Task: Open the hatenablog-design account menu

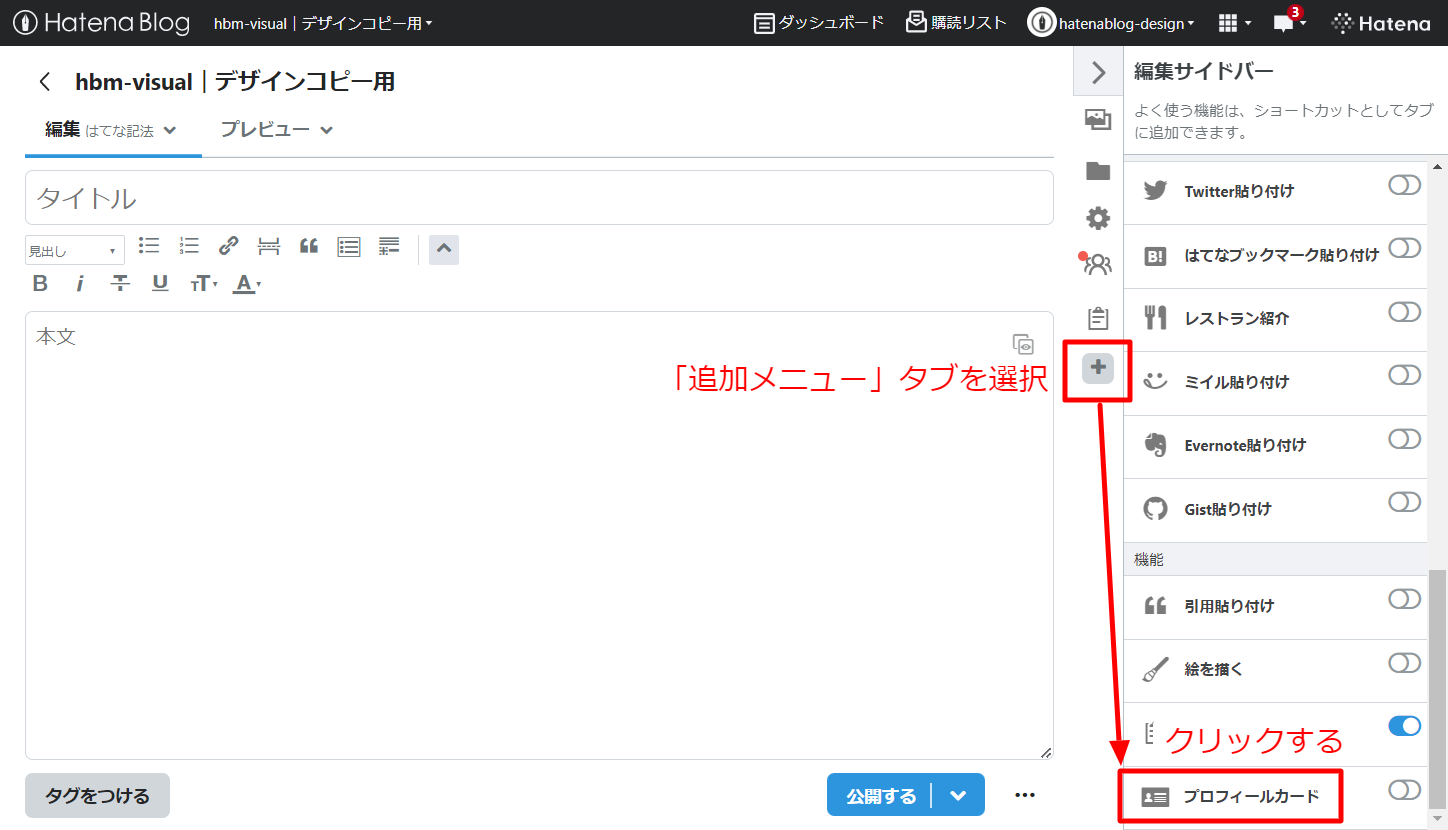Action: coord(1111,23)
